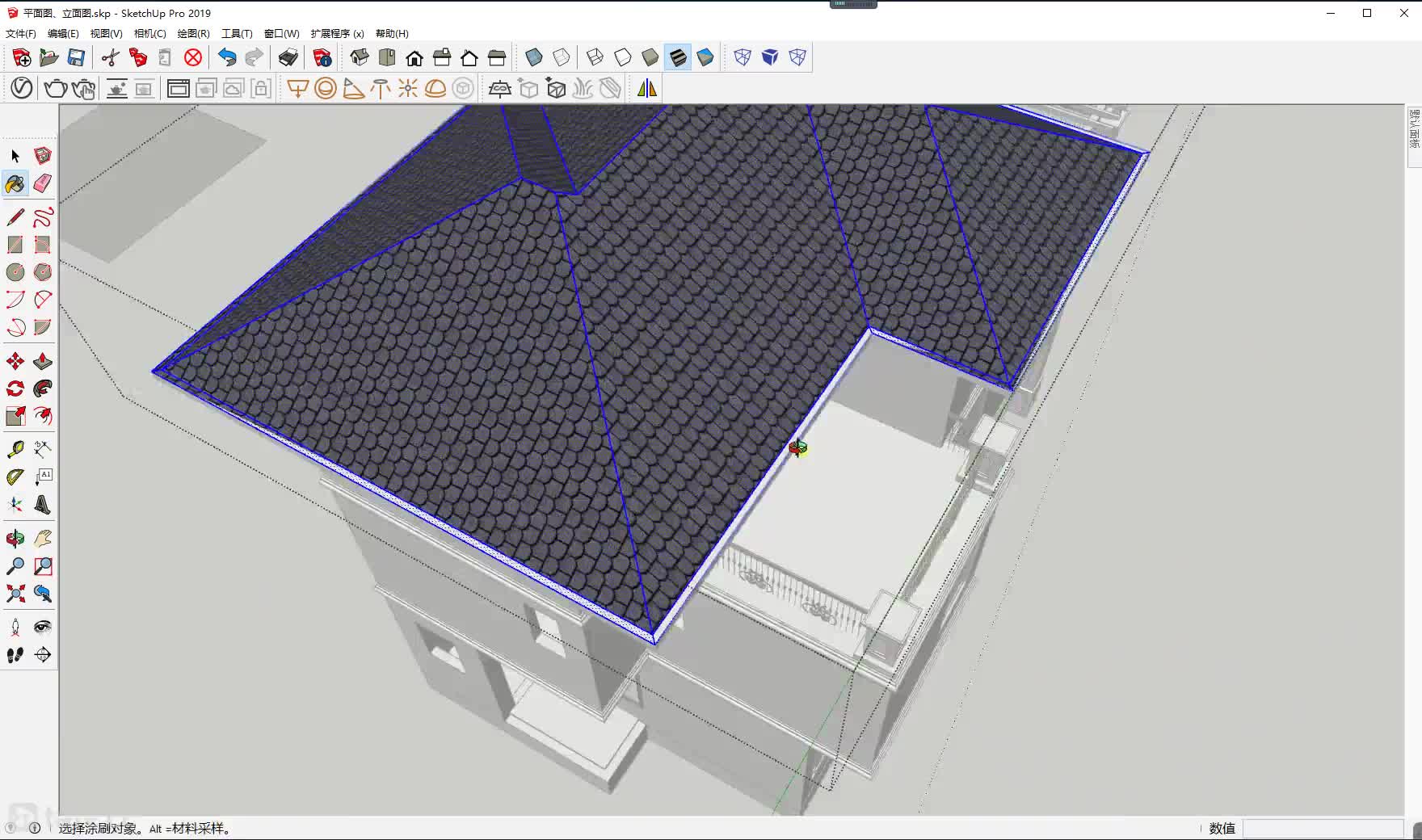Start V-Ray Render teapot icon
This screenshot has height=840, width=1422.
click(56, 88)
